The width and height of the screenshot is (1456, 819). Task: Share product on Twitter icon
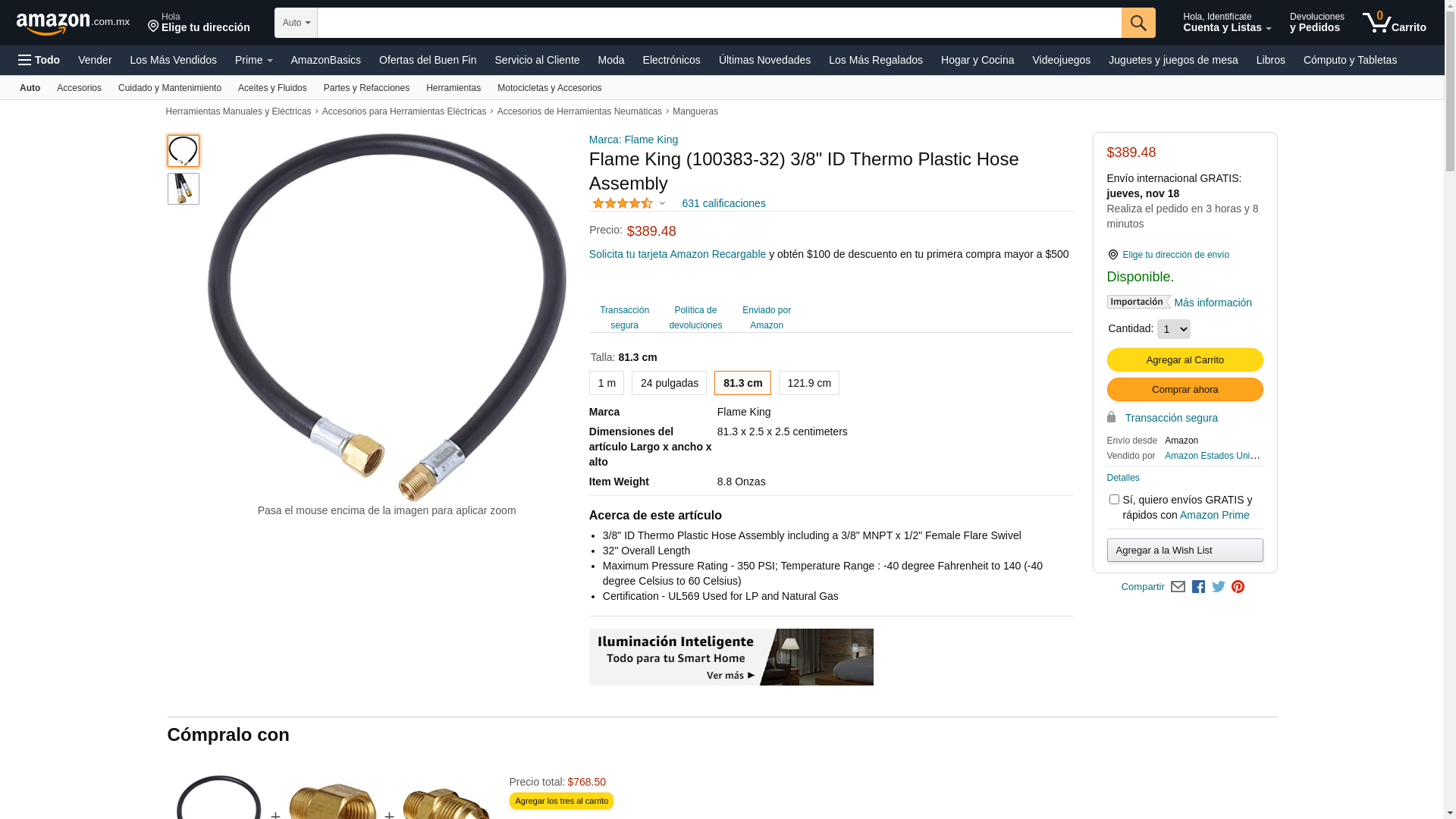(1219, 587)
